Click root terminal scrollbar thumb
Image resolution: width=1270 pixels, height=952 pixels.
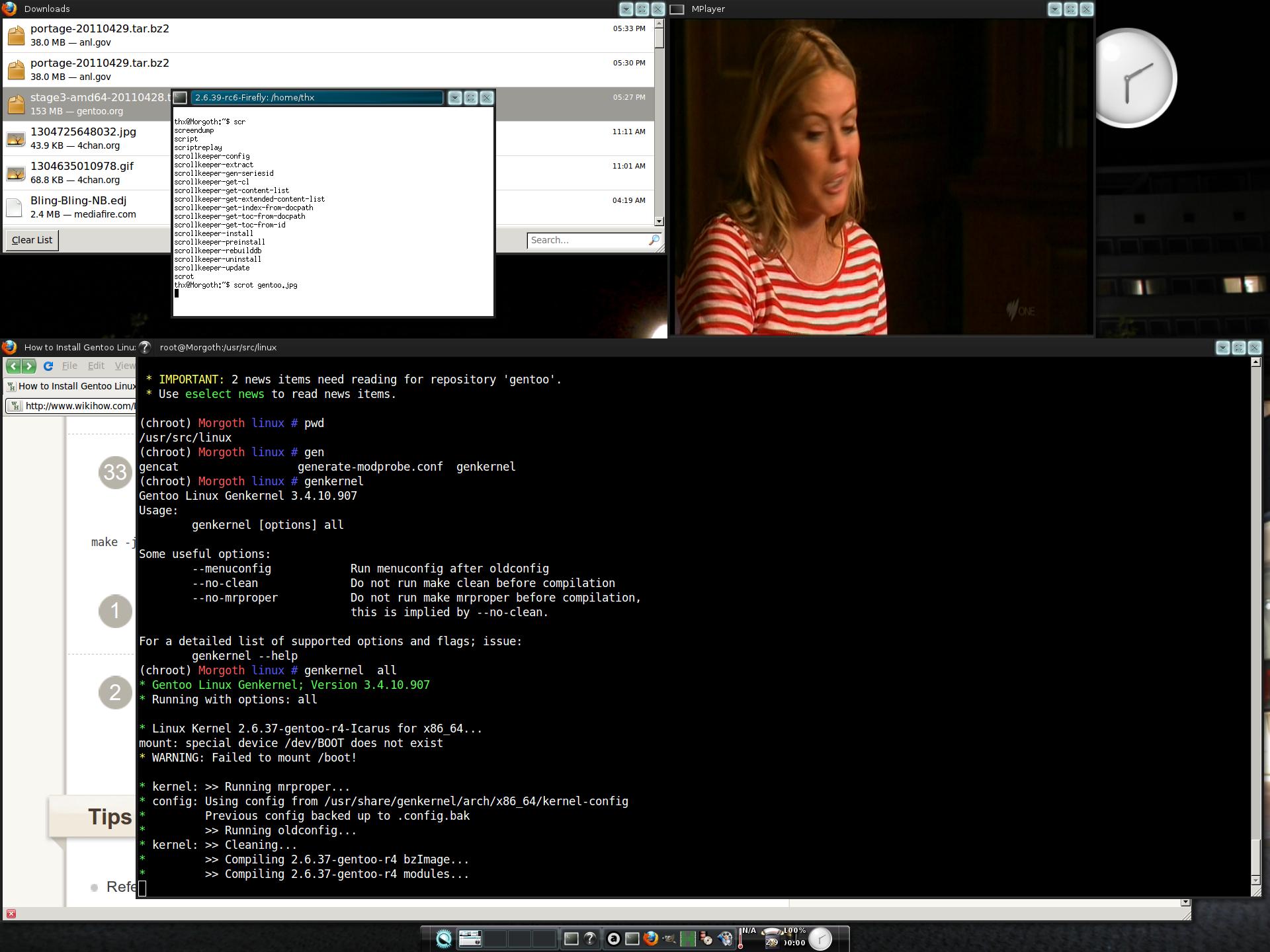[x=1256, y=856]
